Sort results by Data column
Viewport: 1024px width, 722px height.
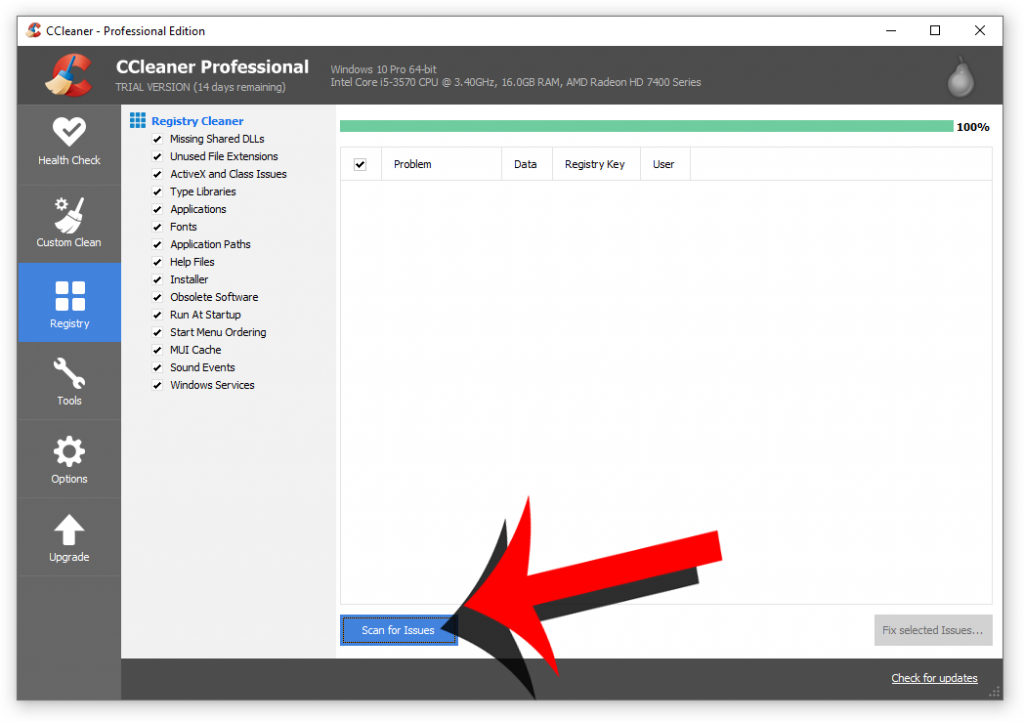click(x=526, y=165)
